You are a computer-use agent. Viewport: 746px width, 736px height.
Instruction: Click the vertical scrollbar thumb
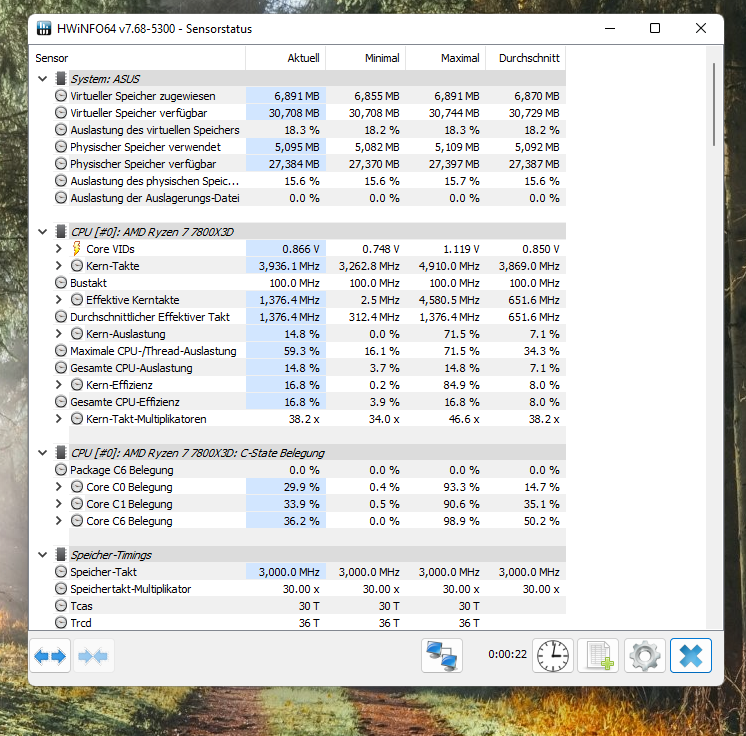pos(714,104)
